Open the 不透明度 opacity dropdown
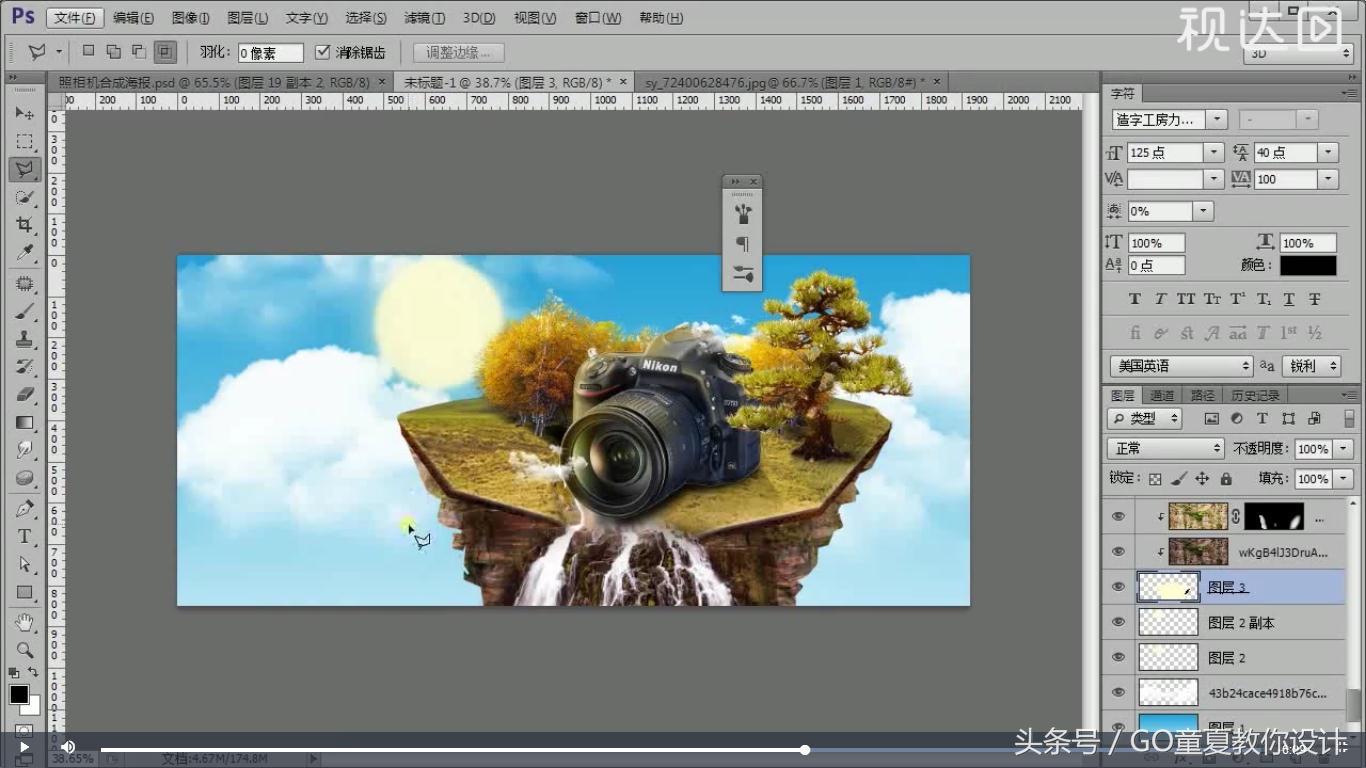The height and width of the screenshot is (768, 1366). (1343, 448)
